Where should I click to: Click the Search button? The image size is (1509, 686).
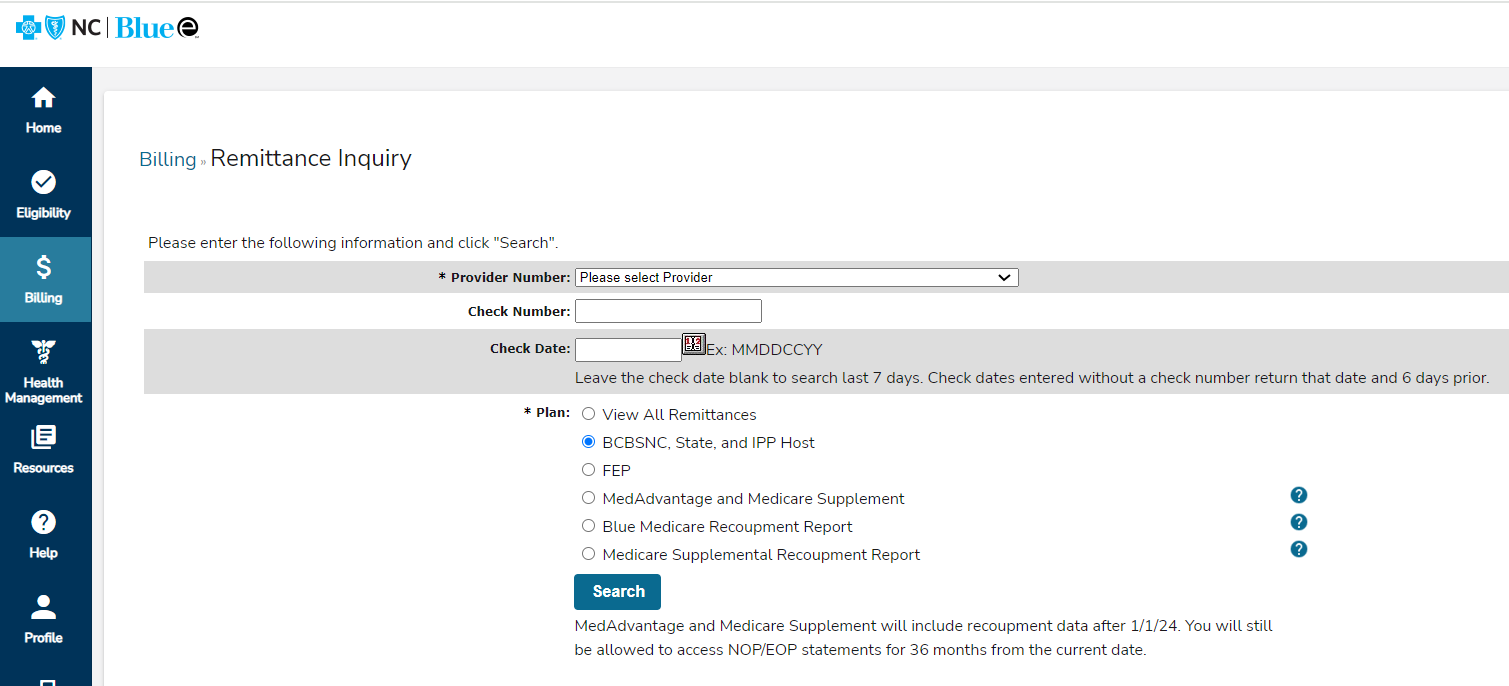click(617, 591)
